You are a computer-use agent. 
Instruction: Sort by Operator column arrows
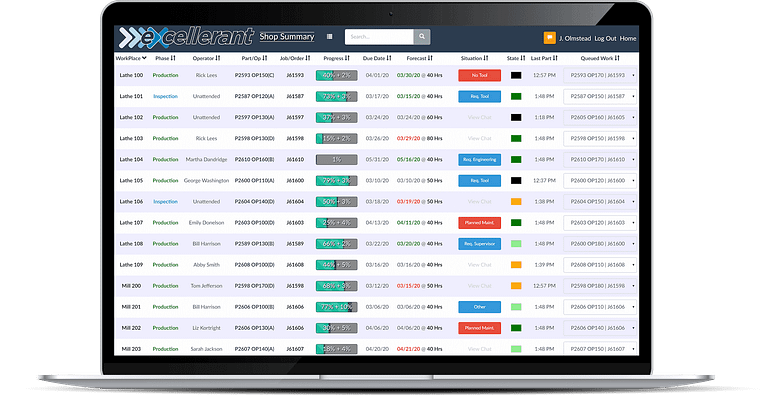[218, 58]
